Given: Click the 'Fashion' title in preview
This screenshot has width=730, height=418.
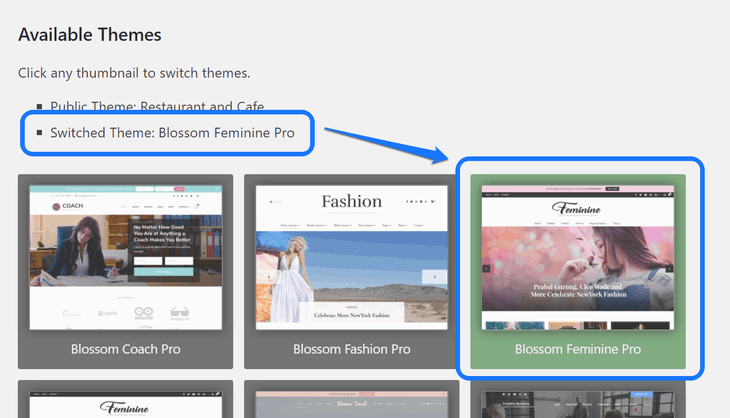Looking at the screenshot, I should pyautogui.click(x=351, y=201).
